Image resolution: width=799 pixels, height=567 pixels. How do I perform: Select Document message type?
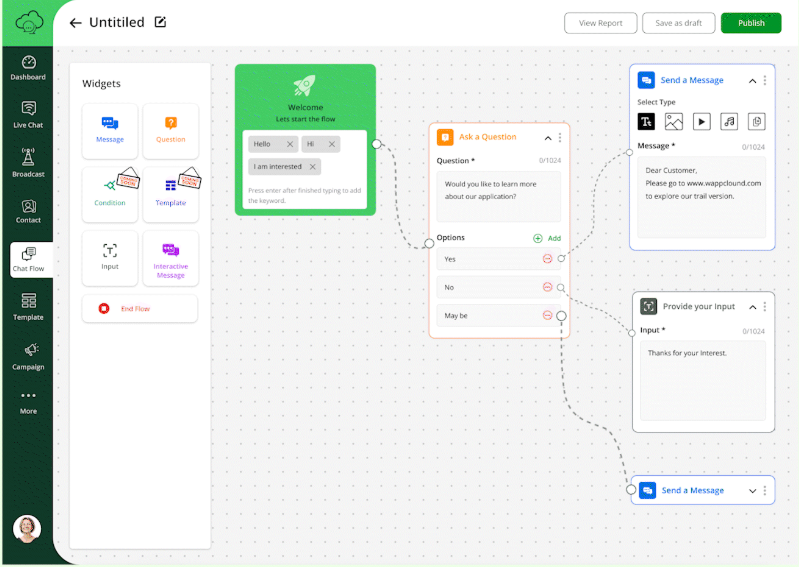tap(757, 122)
